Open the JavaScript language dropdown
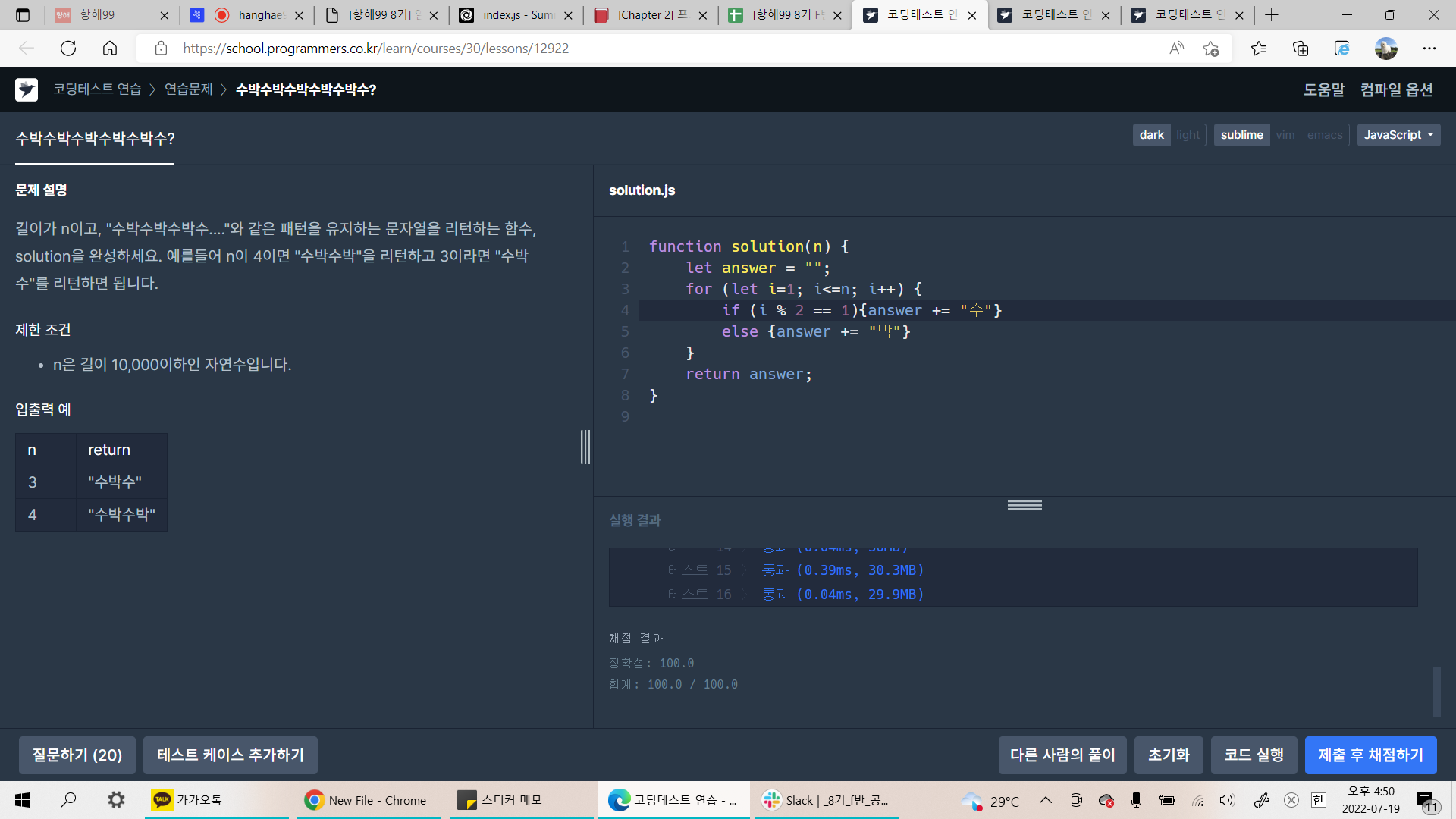Image resolution: width=1456 pixels, height=819 pixels. point(1398,135)
